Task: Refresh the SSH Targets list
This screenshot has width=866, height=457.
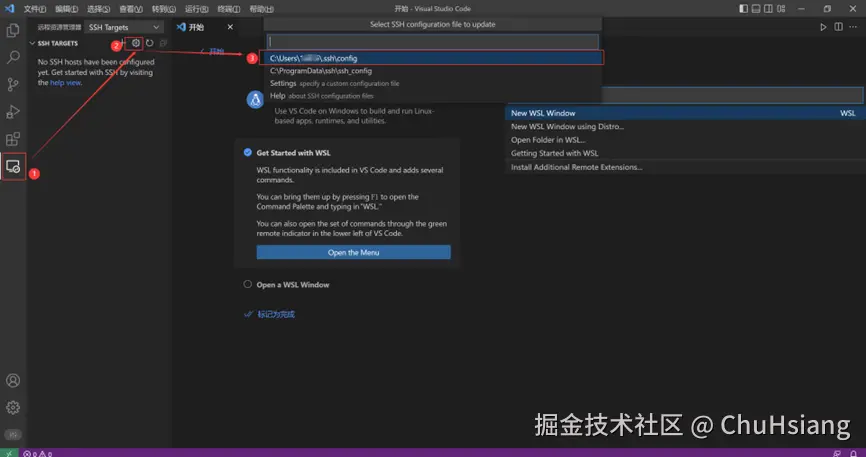Action: 149,43
